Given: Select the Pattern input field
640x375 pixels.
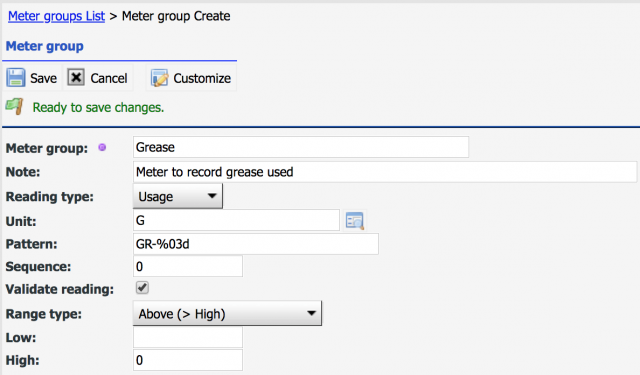Looking at the screenshot, I should [x=256, y=244].
